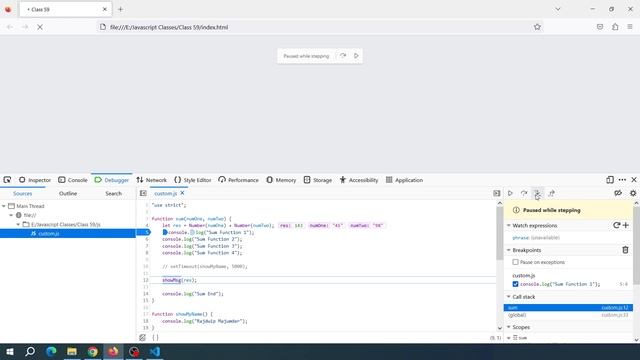Open the Windows Start menu
The width and height of the screenshot is (640, 360).
pos(9,351)
